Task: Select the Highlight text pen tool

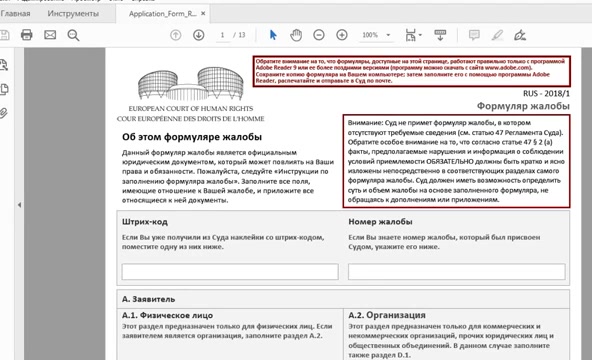Action: (x=497, y=35)
